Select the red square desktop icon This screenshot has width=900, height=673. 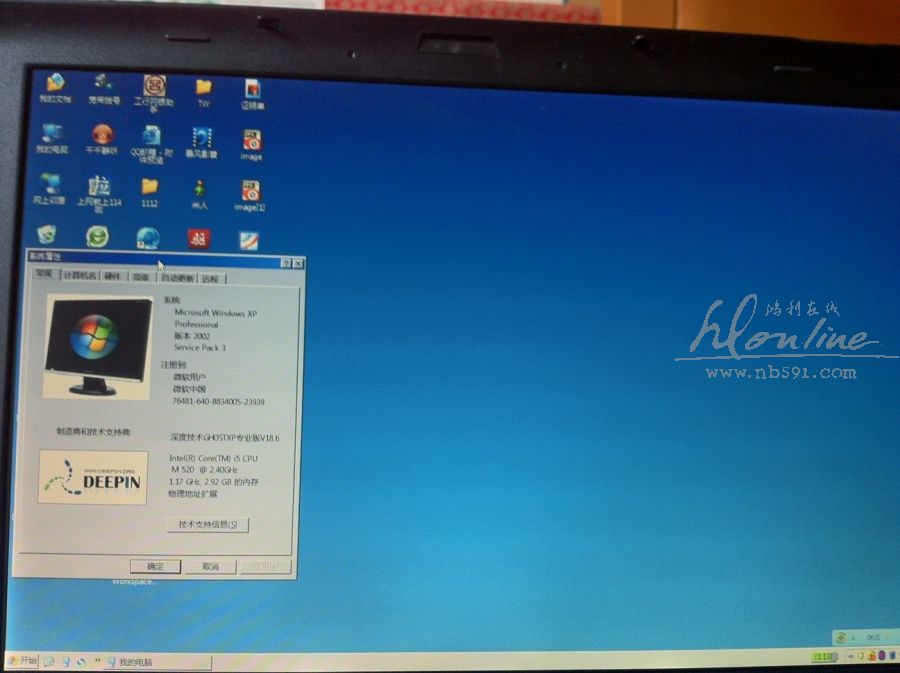tap(199, 239)
